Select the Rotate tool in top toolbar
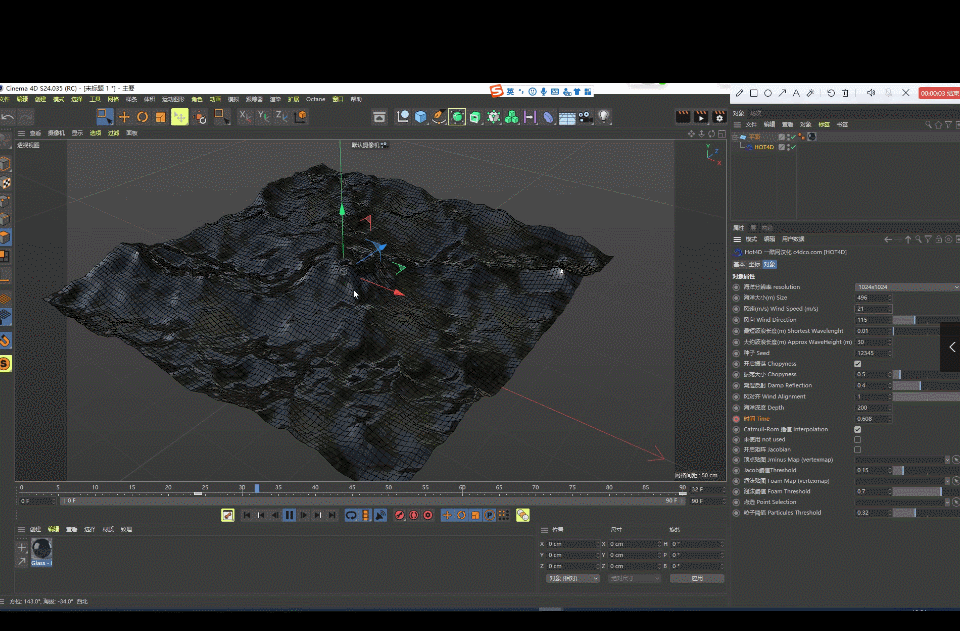 (142, 117)
